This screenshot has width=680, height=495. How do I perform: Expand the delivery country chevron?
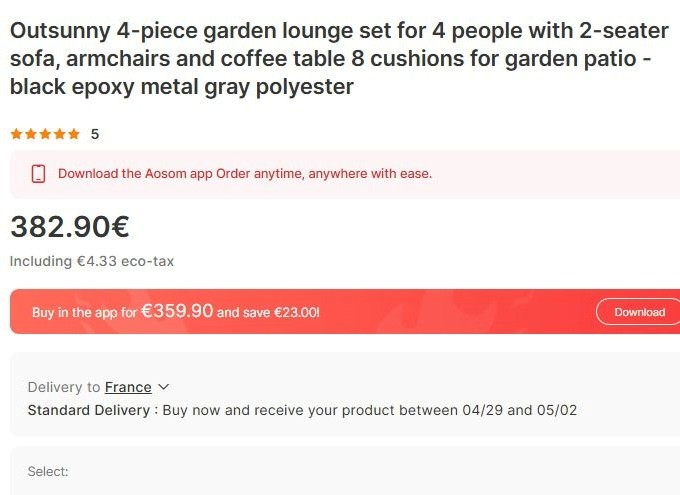point(164,387)
